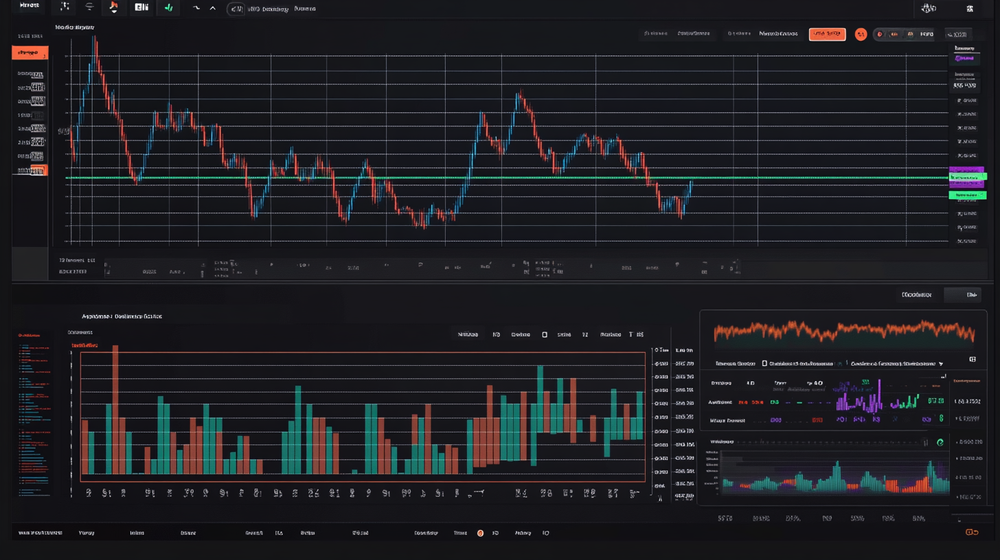The image size is (1000, 560).
Task: Click the green refresh icon in right panel
Action: 940,442
